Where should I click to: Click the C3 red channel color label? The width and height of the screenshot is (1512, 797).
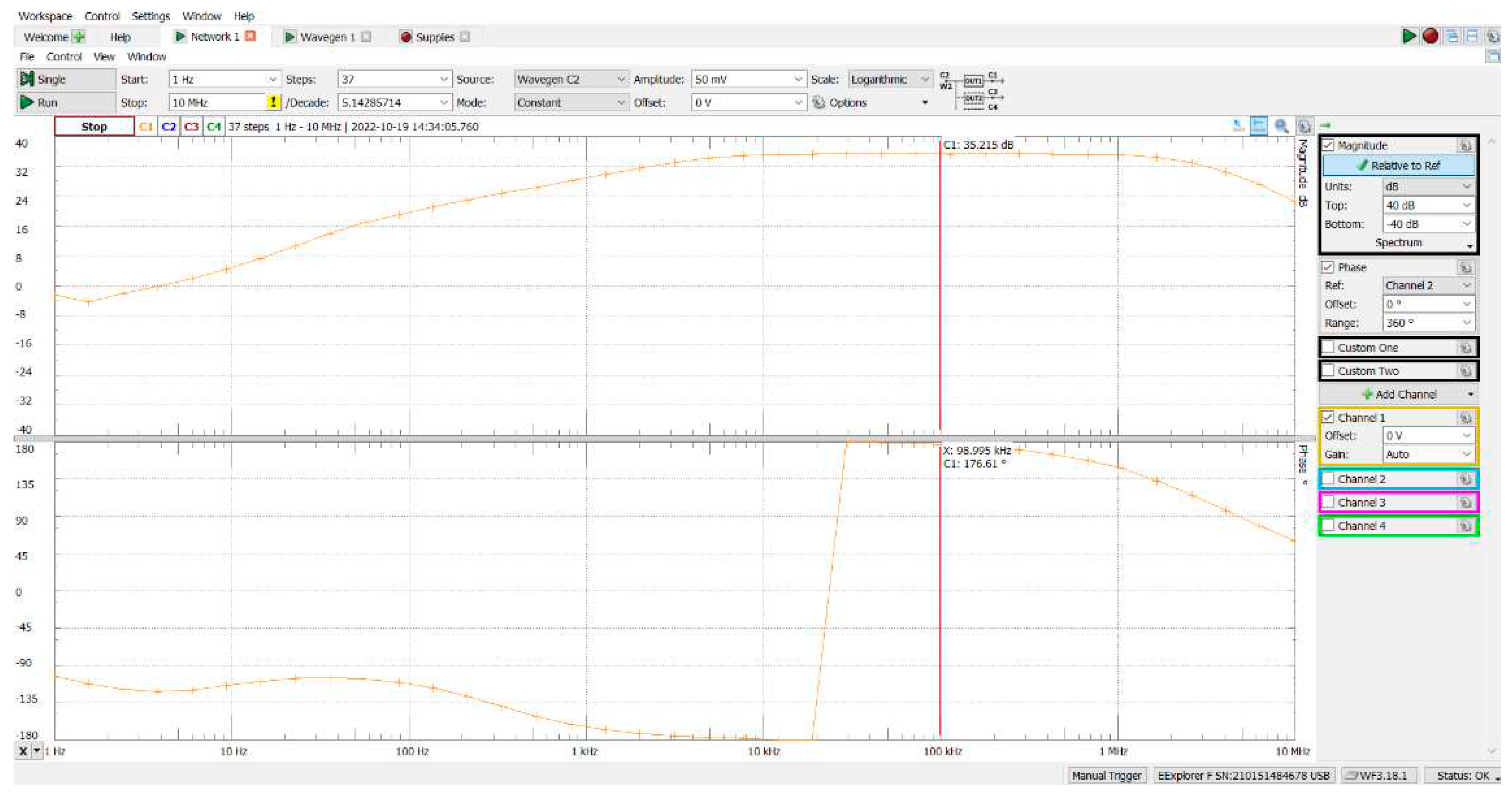(x=192, y=127)
